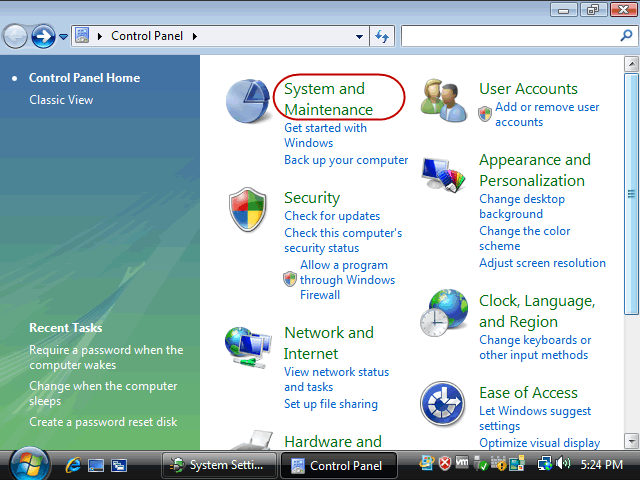Click the Forward navigation arrow button

click(43, 37)
